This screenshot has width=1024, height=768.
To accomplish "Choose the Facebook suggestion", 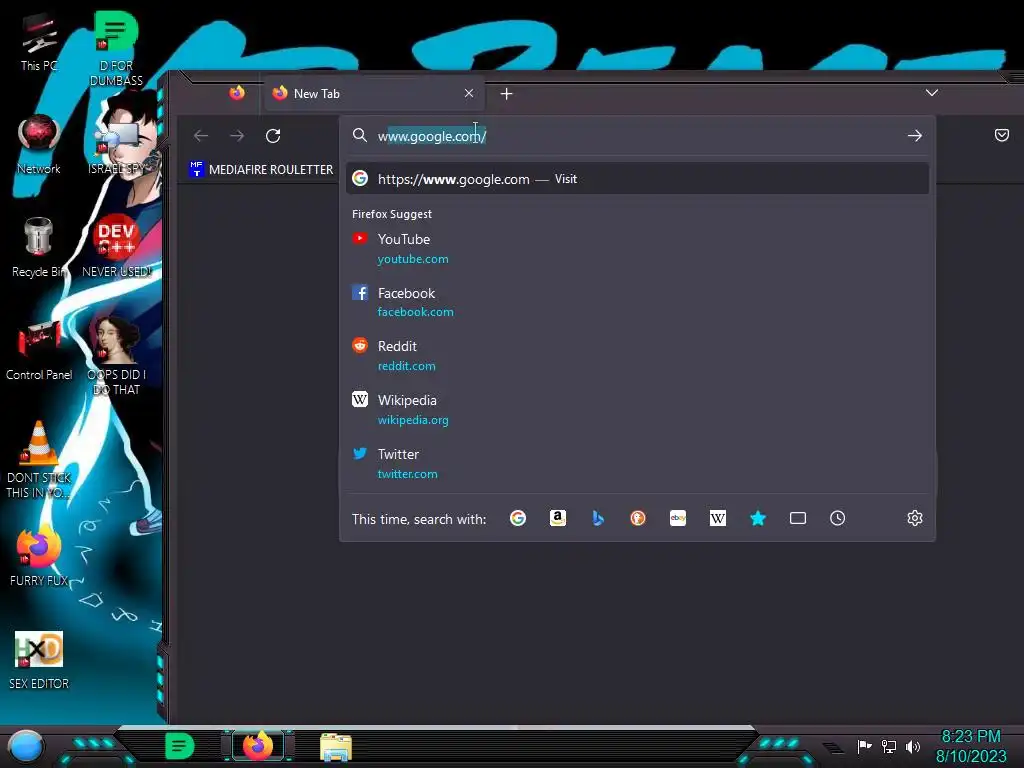I will click(x=637, y=302).
